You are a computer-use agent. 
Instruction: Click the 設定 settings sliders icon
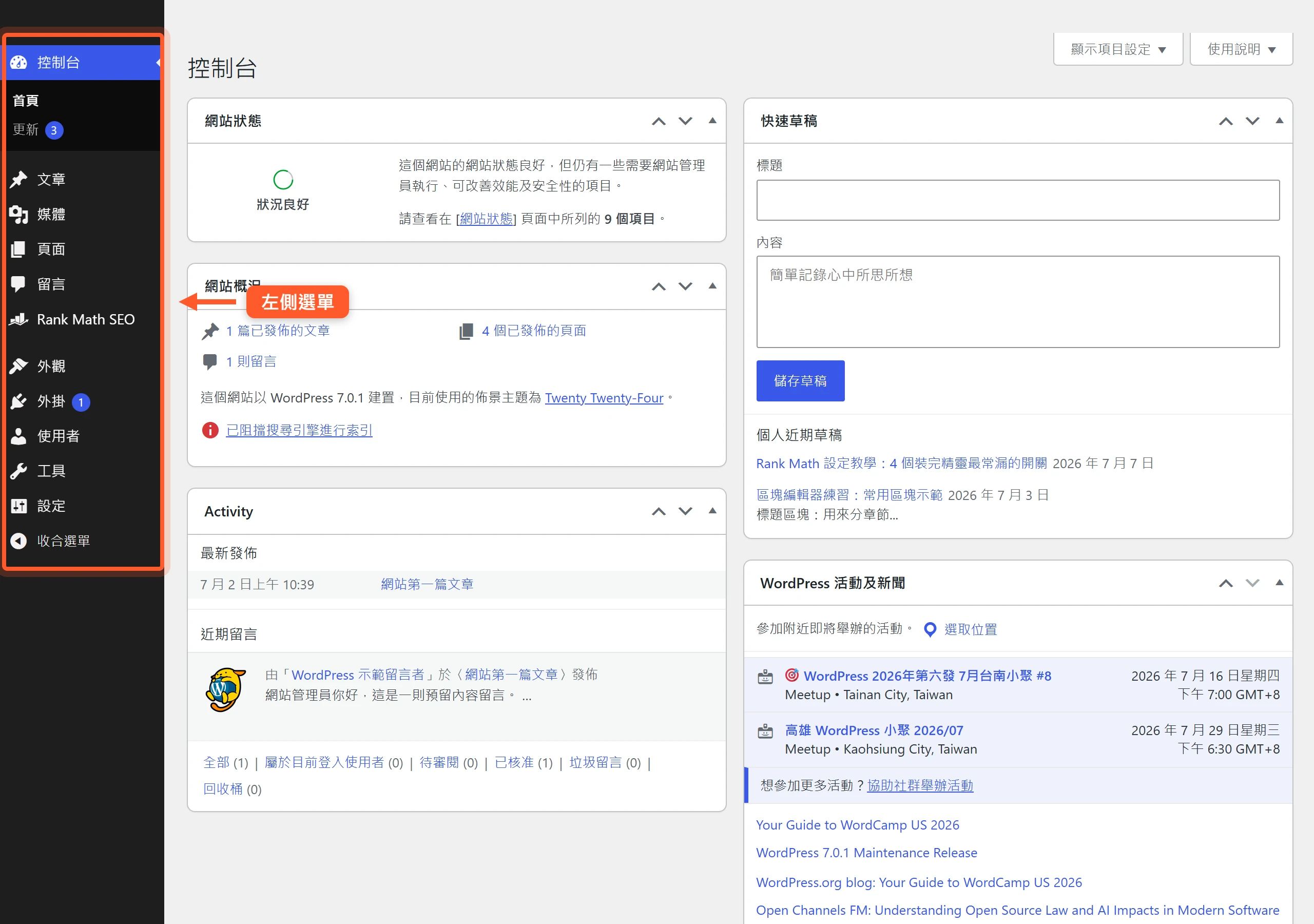click(x=19, y=506)
